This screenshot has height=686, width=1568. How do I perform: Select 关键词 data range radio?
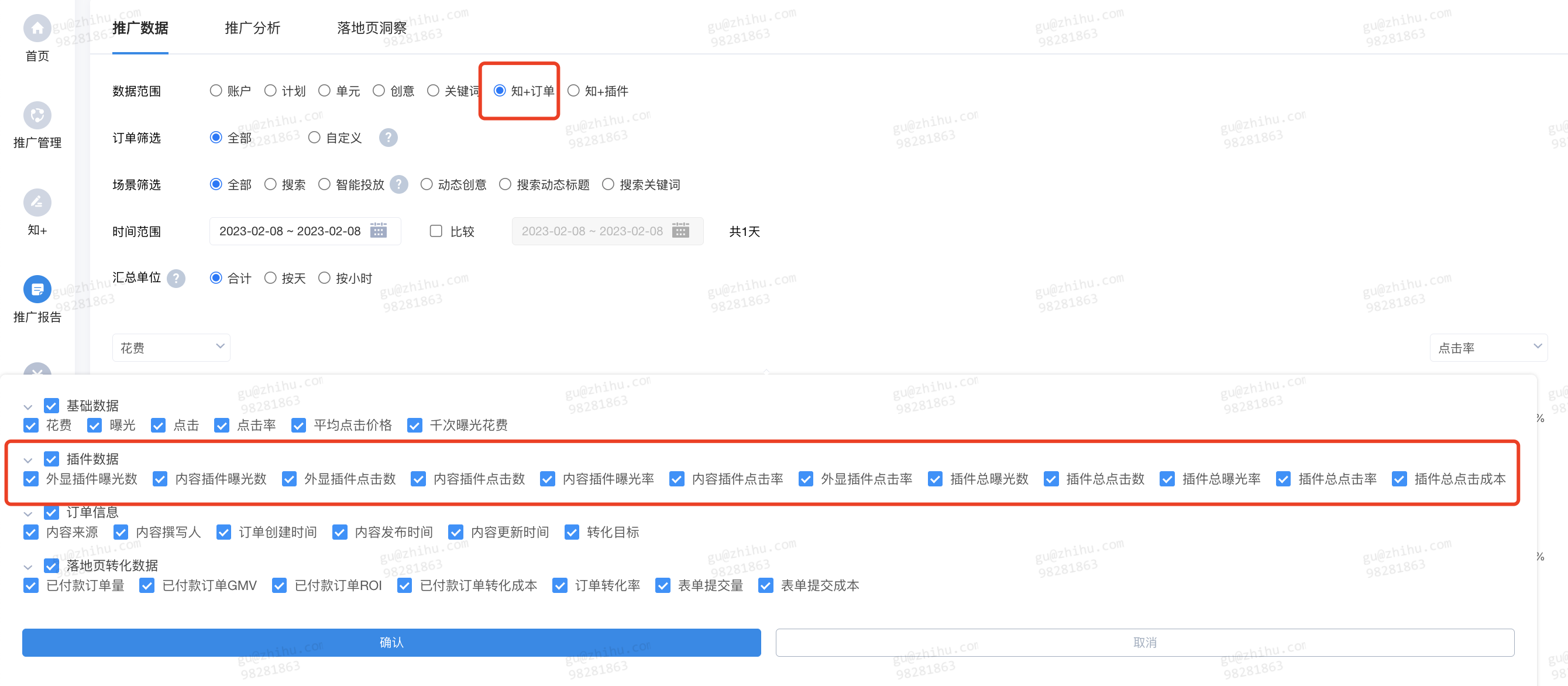[433, 91]
